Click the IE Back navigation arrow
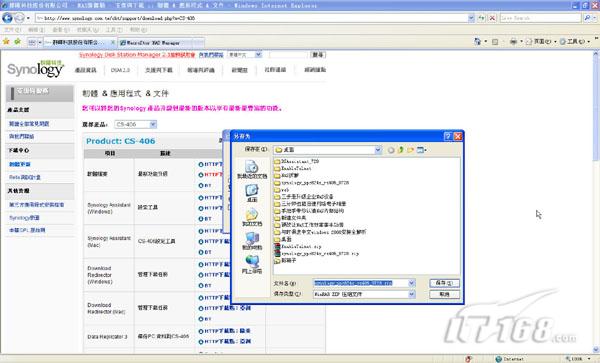 coord(7,18)
